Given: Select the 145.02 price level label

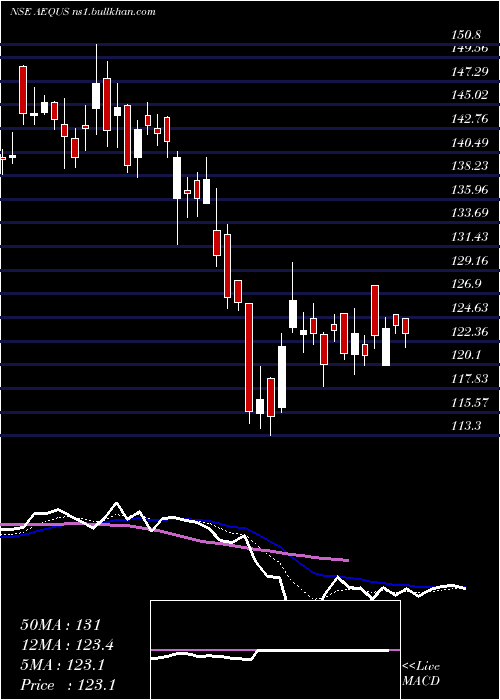Looking at the screenshot, I should (x=470, y=95).
